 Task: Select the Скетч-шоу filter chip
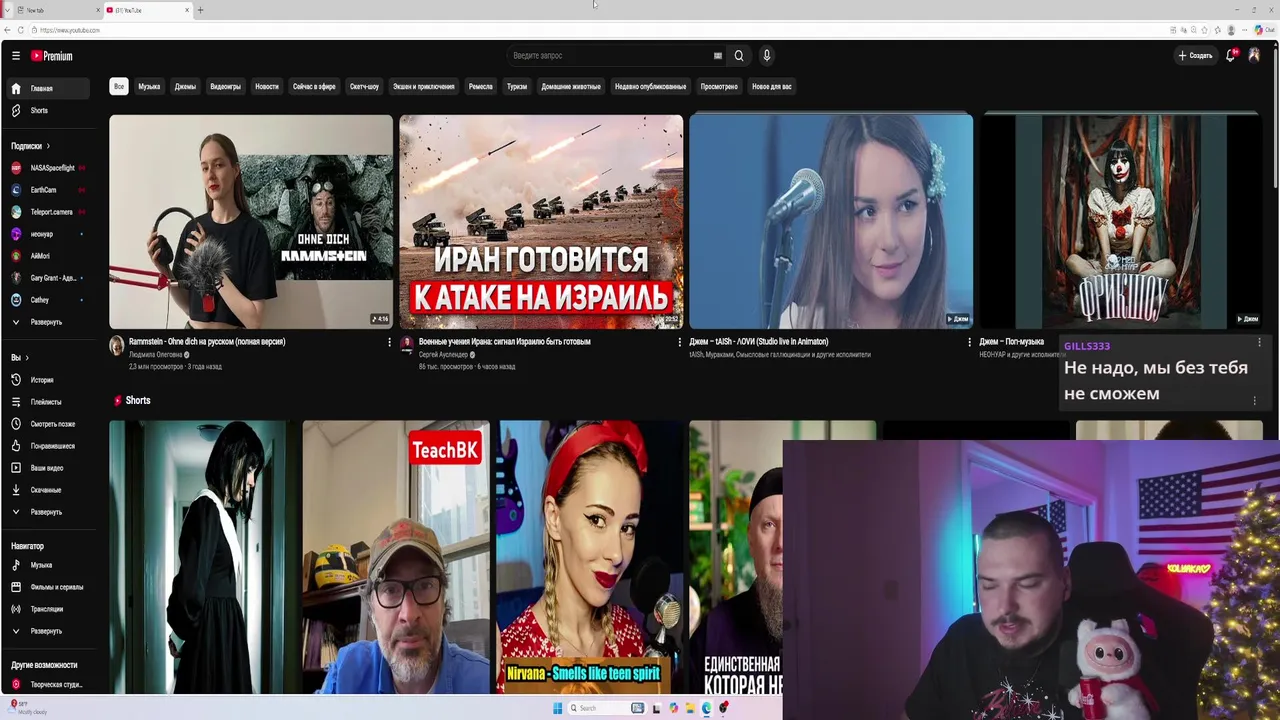pos(364,86)
